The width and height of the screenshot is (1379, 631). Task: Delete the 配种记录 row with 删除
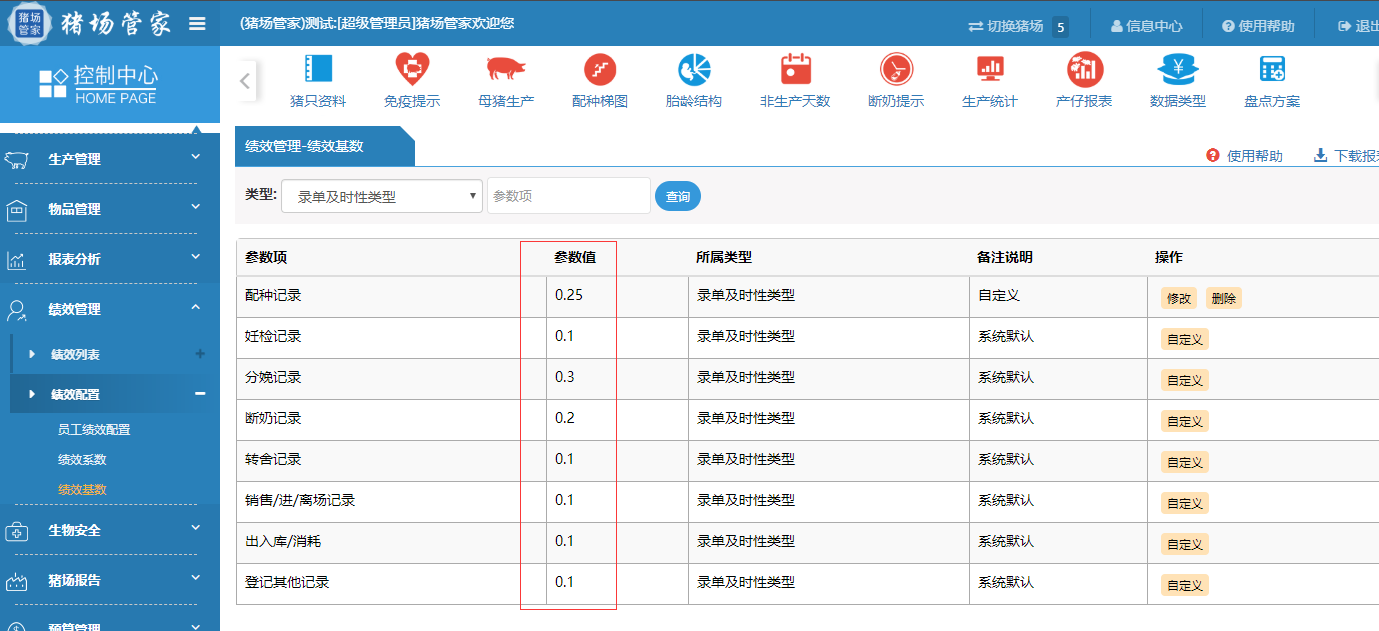click(x=1223, y=298)
